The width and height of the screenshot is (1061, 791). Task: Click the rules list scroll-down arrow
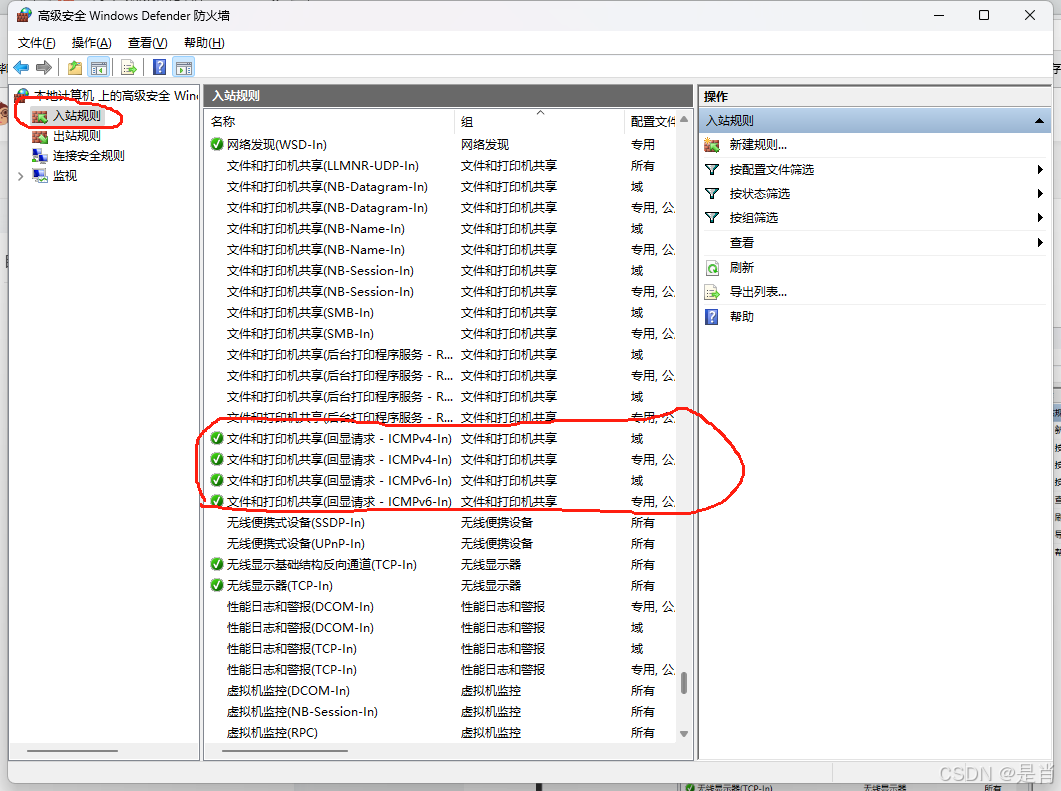[x=684, y=734]
